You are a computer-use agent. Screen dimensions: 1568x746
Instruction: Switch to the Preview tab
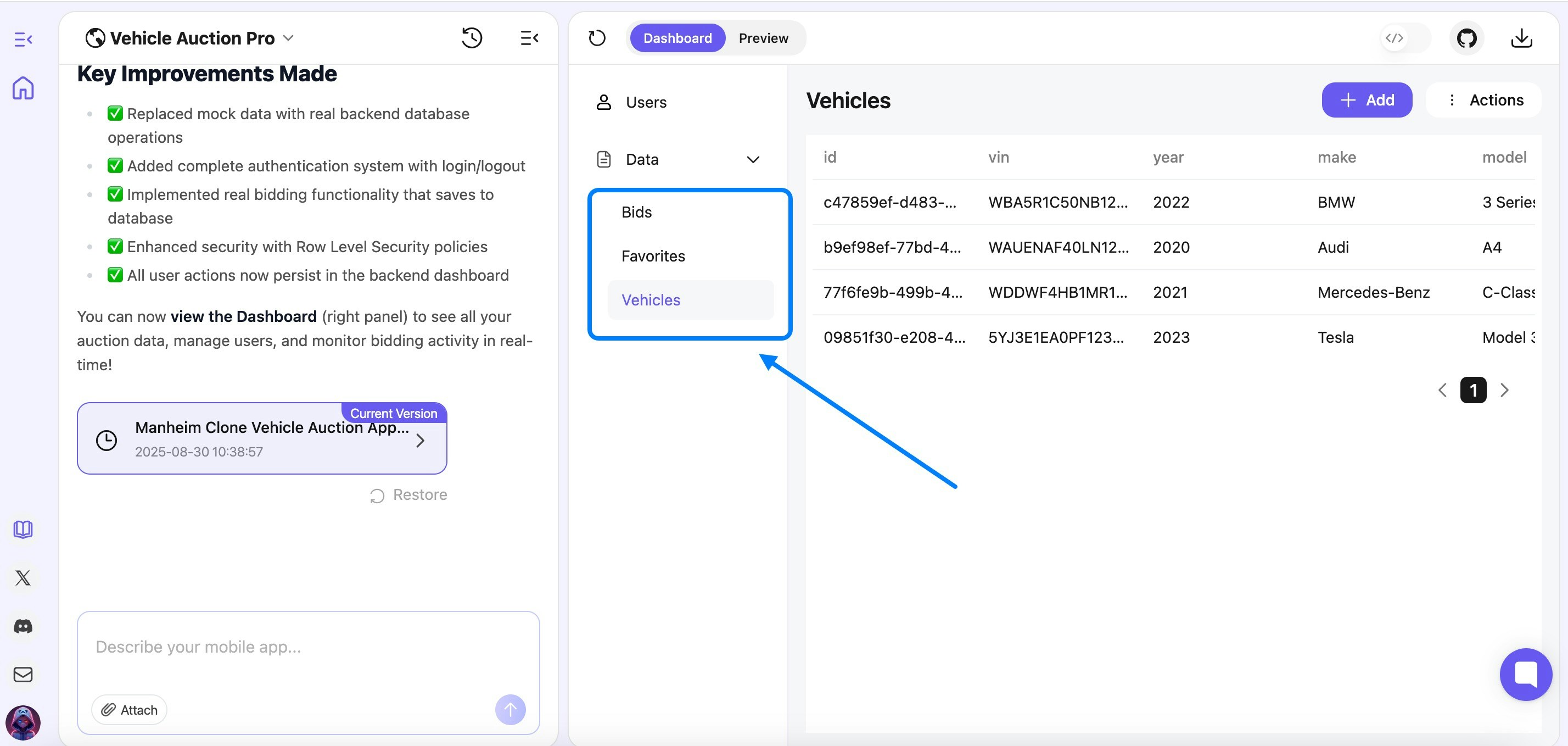pyautogui.click(x=763, y=38)
